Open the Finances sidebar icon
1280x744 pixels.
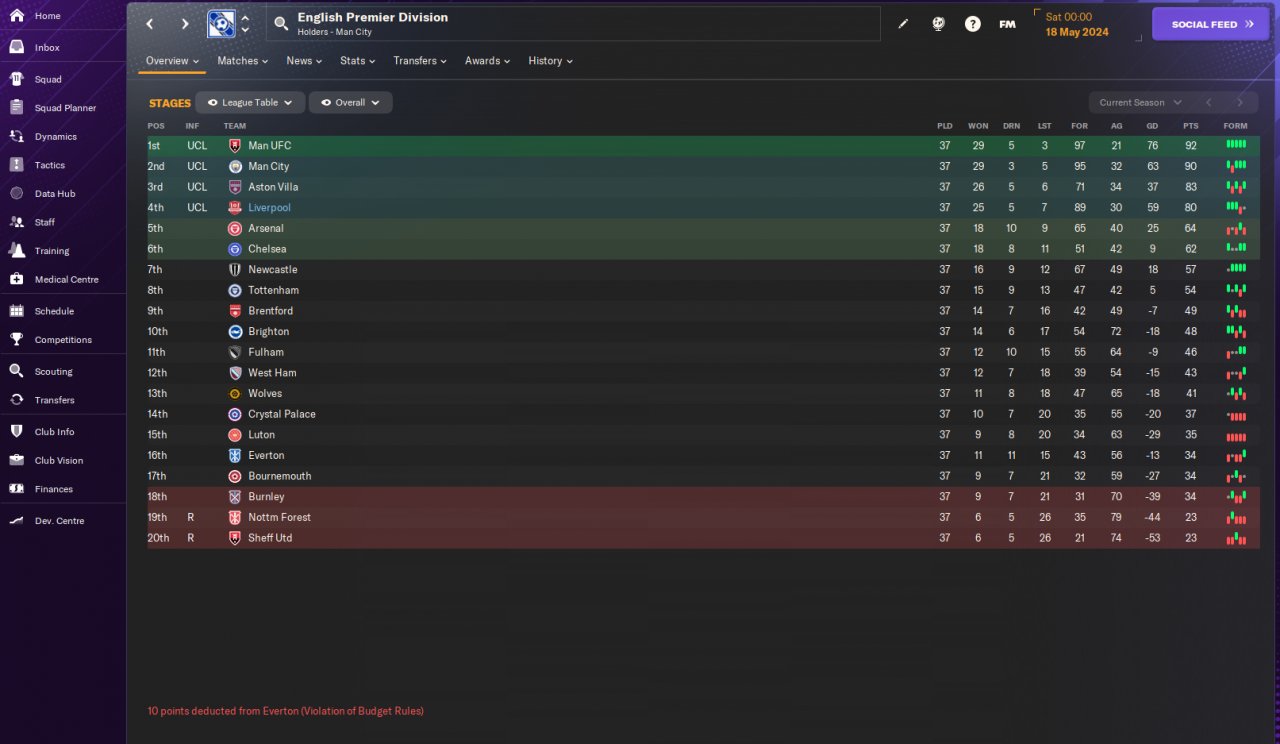coord(17,489)
